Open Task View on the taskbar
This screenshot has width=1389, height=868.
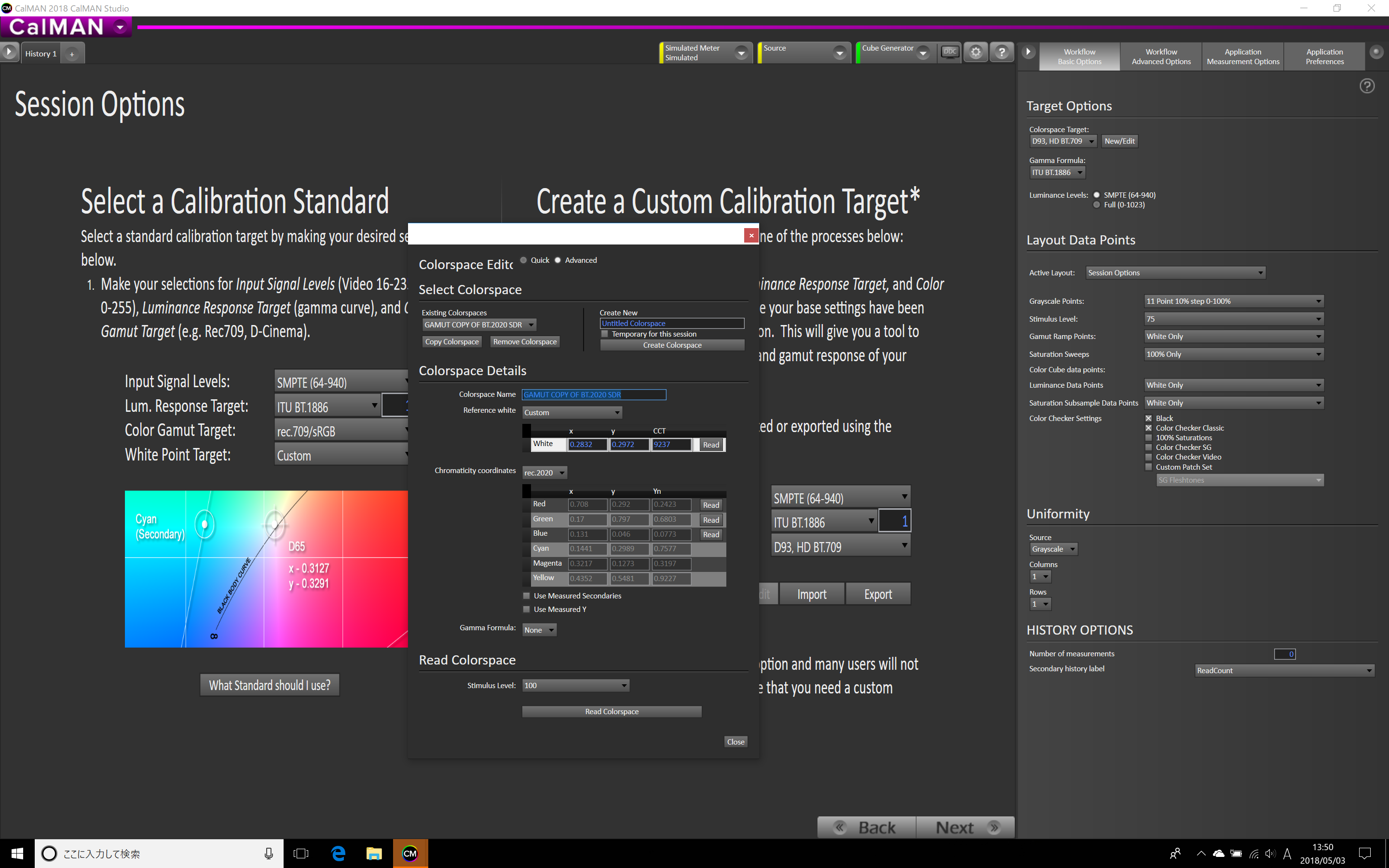[x=301, y=853]
